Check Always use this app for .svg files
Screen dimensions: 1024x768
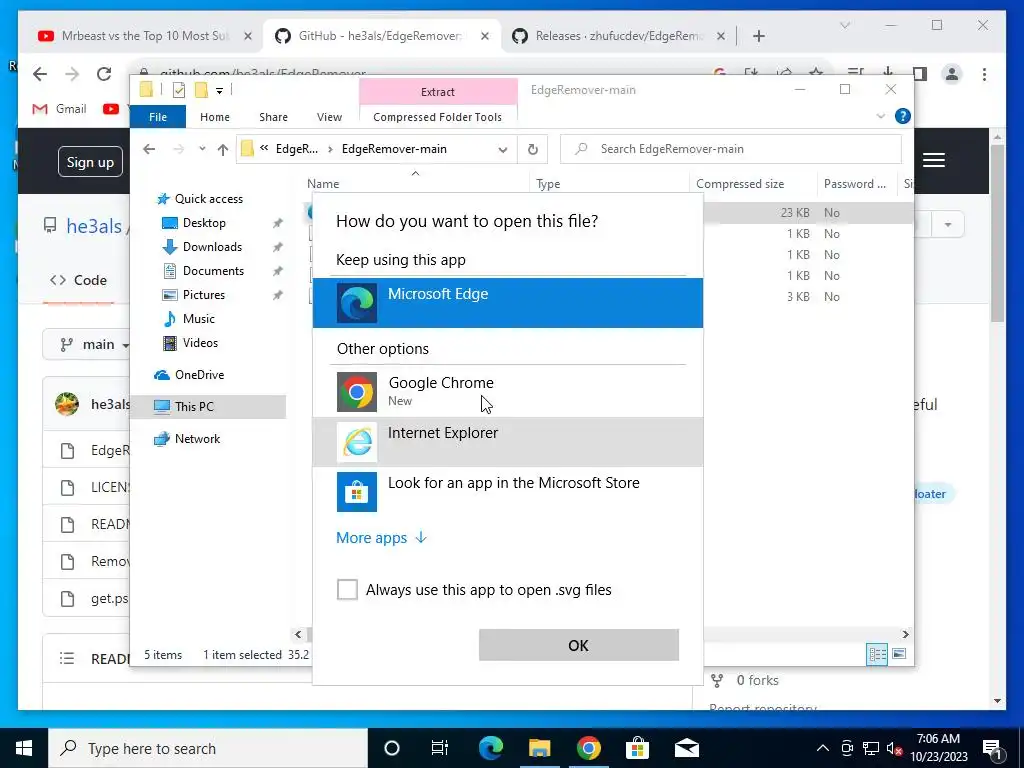(347, 589)
